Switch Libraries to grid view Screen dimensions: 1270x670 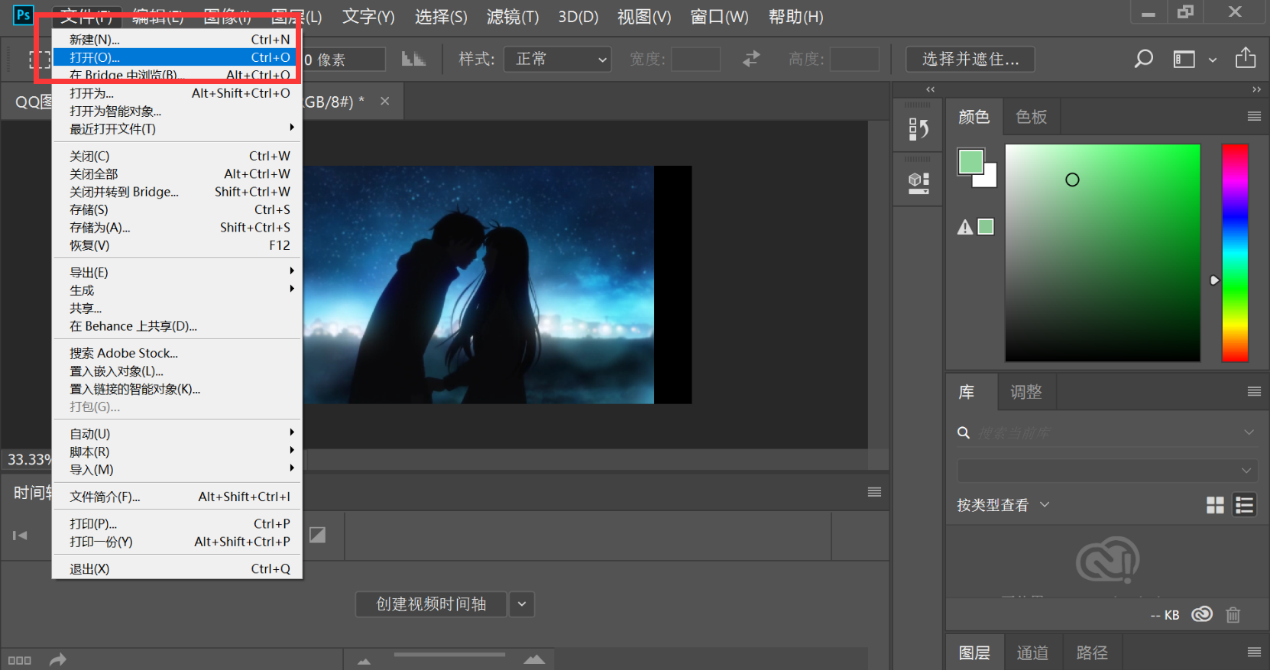pos(1215,505)
